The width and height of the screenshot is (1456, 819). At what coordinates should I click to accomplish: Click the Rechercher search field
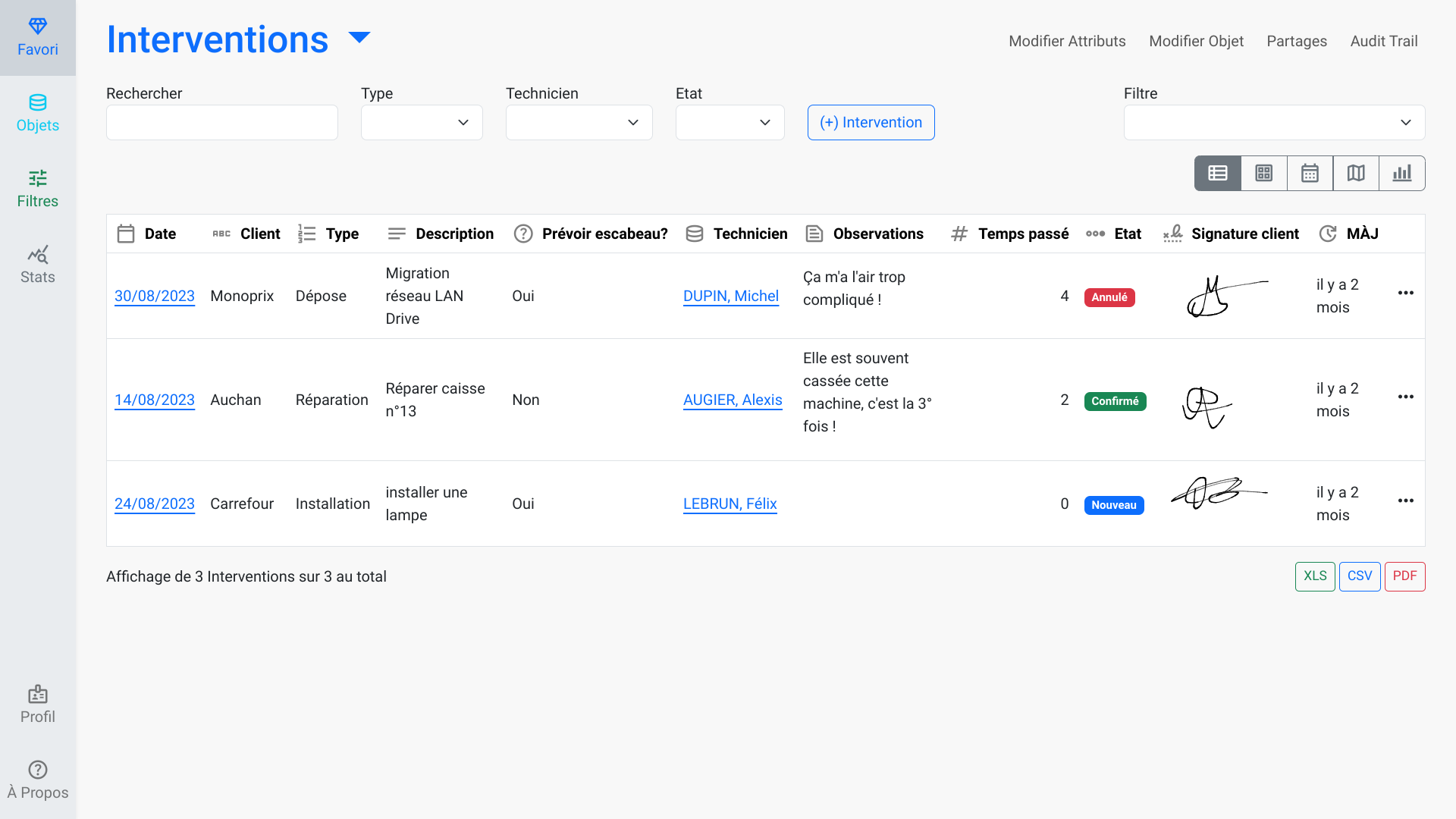tap(221, 122)
